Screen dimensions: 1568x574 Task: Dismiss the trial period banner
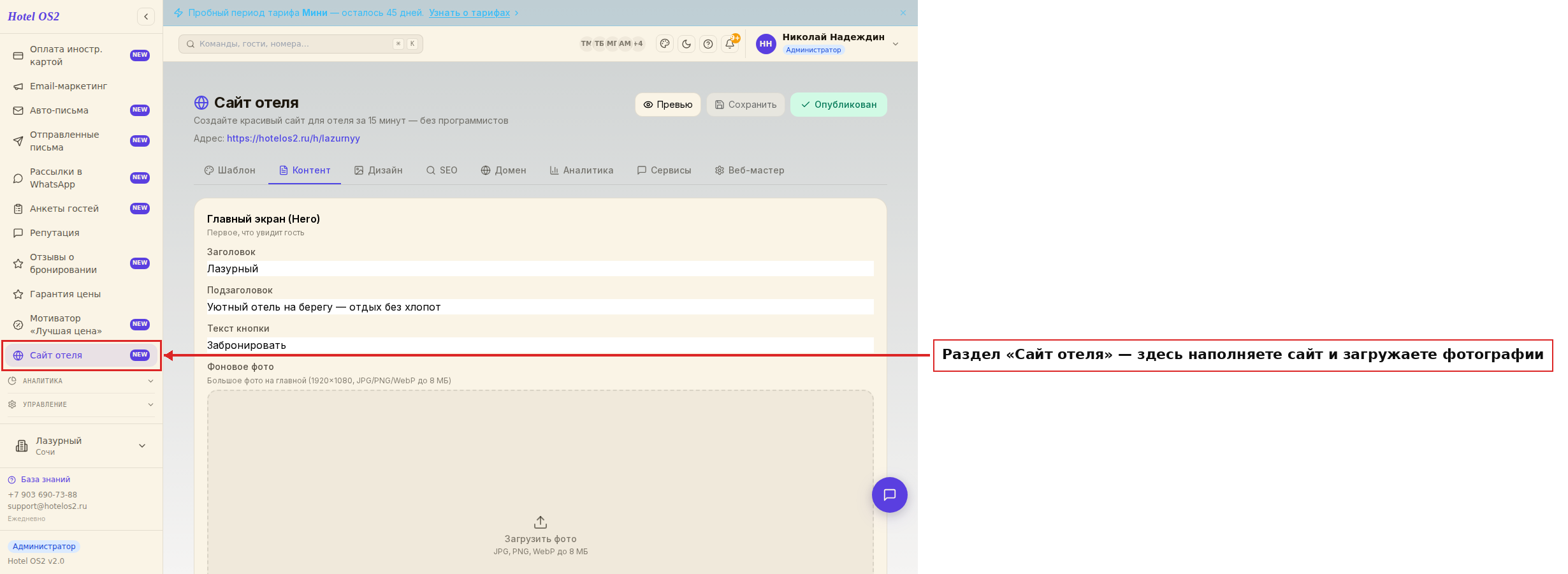pos(903,13)
